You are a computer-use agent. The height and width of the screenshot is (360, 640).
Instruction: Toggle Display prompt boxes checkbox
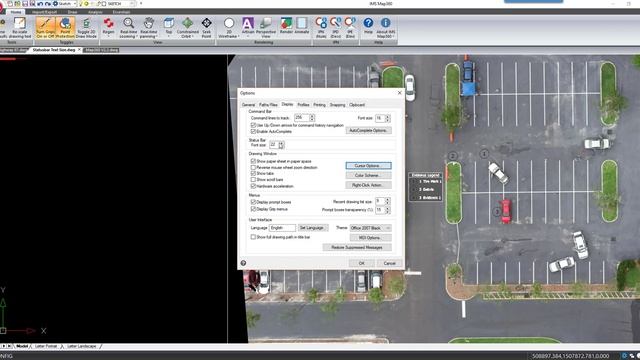click(253, 202)
